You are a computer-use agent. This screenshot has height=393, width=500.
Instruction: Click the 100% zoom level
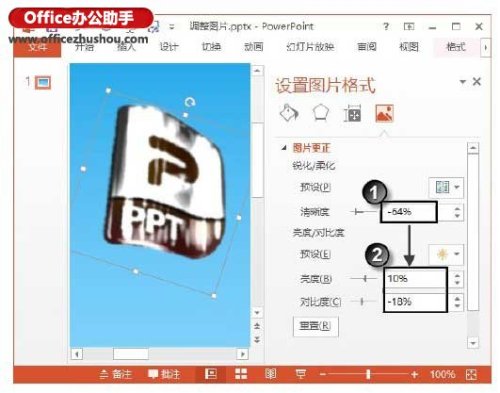(442, 374)
